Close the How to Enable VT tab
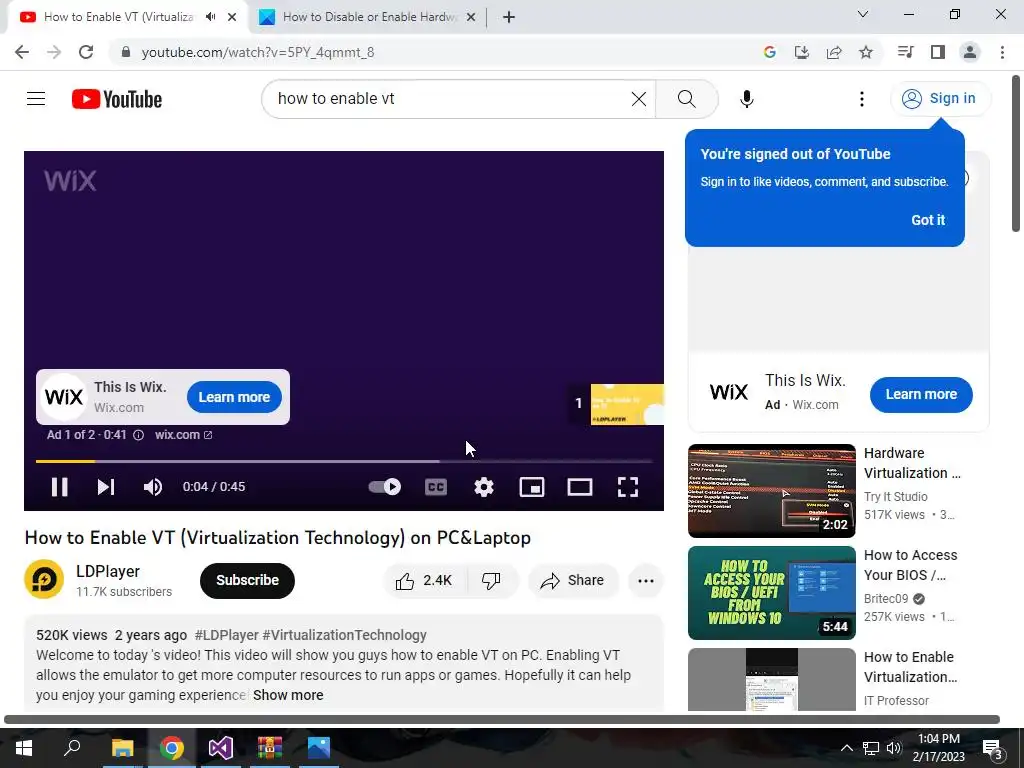 coord(232,17)
